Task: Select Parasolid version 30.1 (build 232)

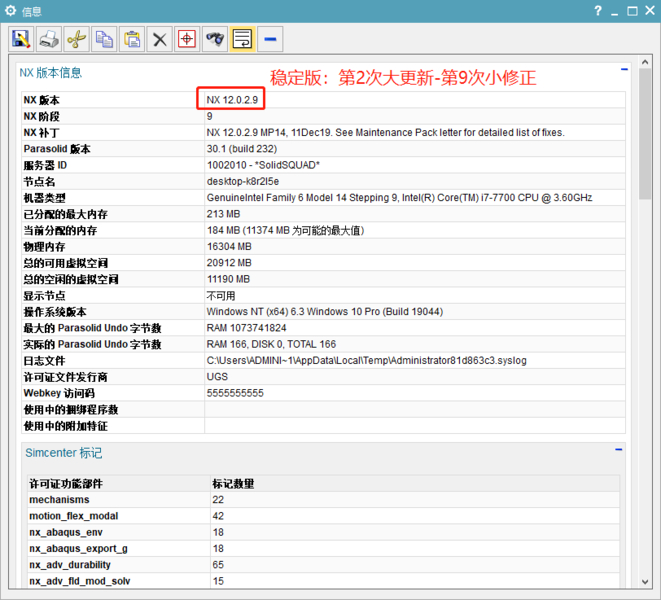Action: pyautogui.click(x=242, y=149)
